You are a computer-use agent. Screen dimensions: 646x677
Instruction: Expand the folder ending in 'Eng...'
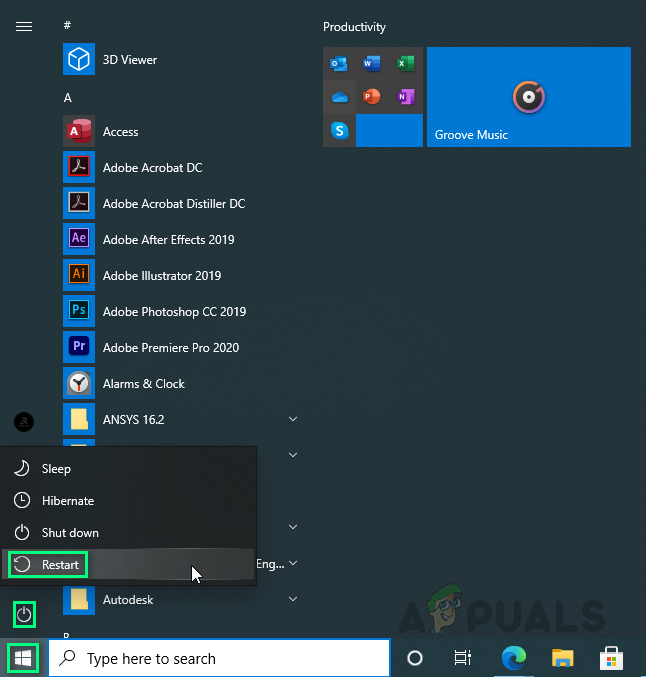click(293, 563)
